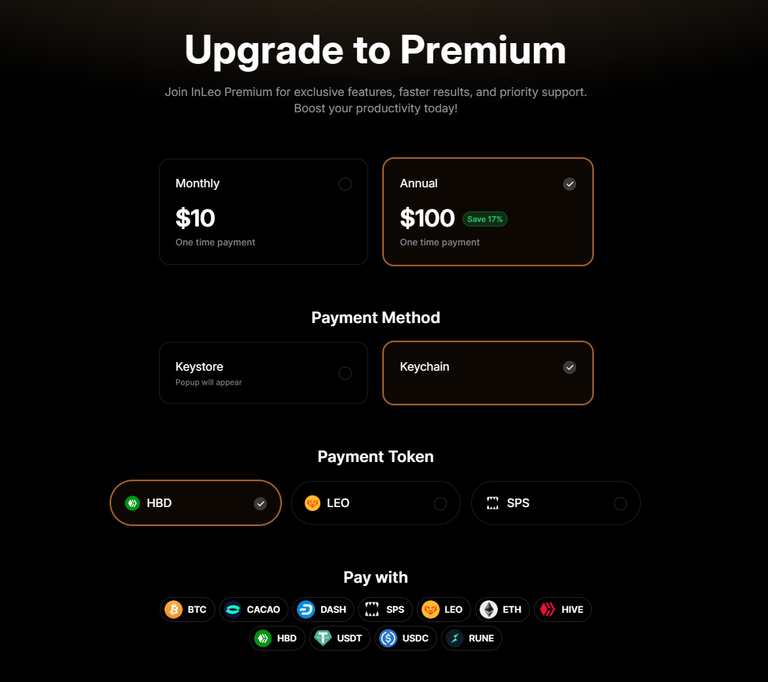Click the ETH Ethereum icon
The width and height of the screenshot is (768, 682).
tap(488, 609)
